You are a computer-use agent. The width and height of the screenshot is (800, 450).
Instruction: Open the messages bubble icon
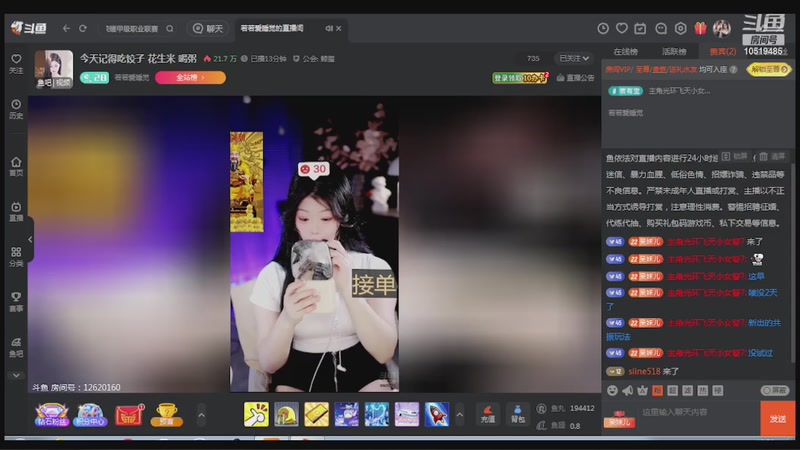(661, 29)
